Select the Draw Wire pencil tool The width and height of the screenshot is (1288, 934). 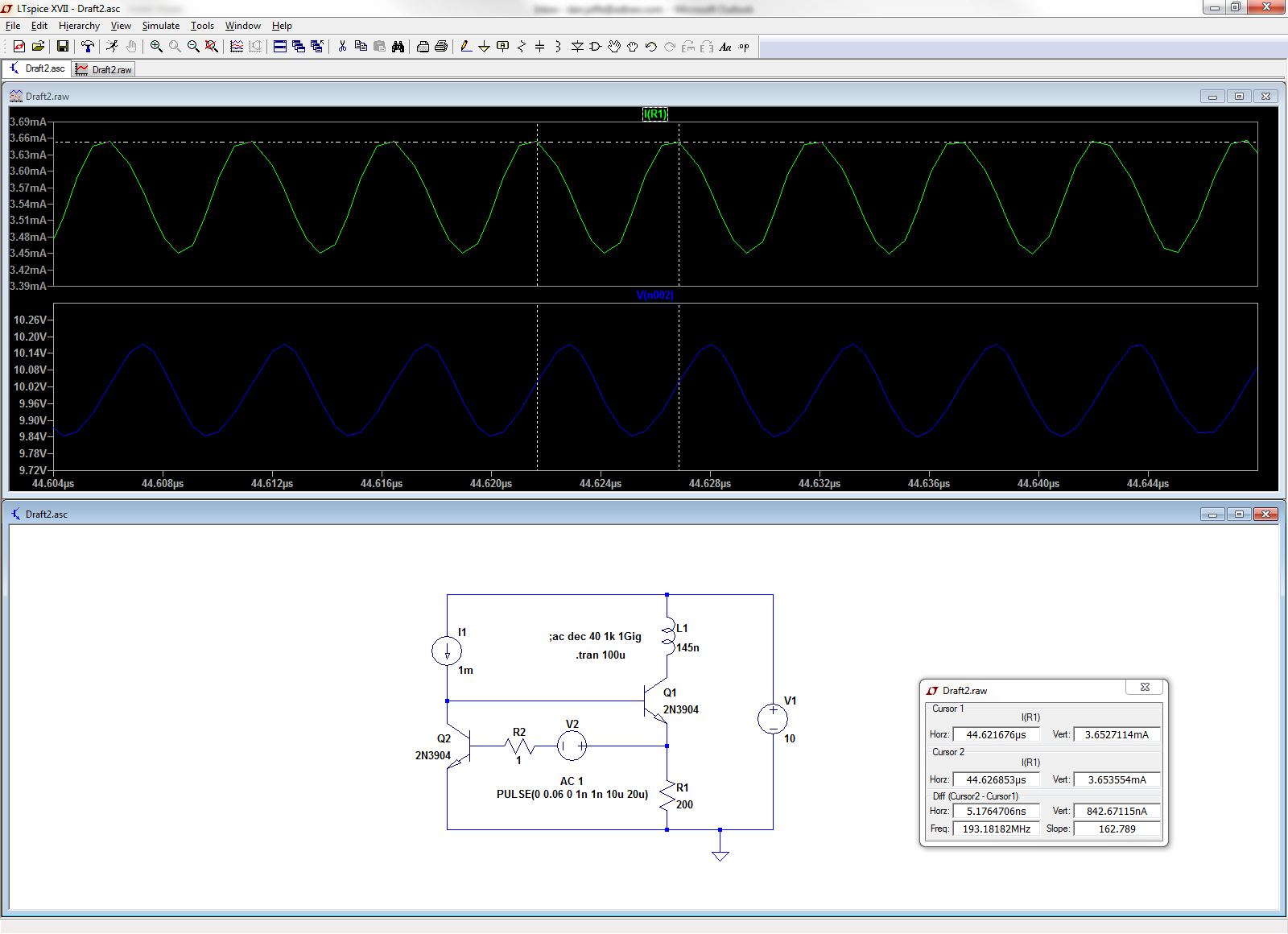tap(466, 47)
